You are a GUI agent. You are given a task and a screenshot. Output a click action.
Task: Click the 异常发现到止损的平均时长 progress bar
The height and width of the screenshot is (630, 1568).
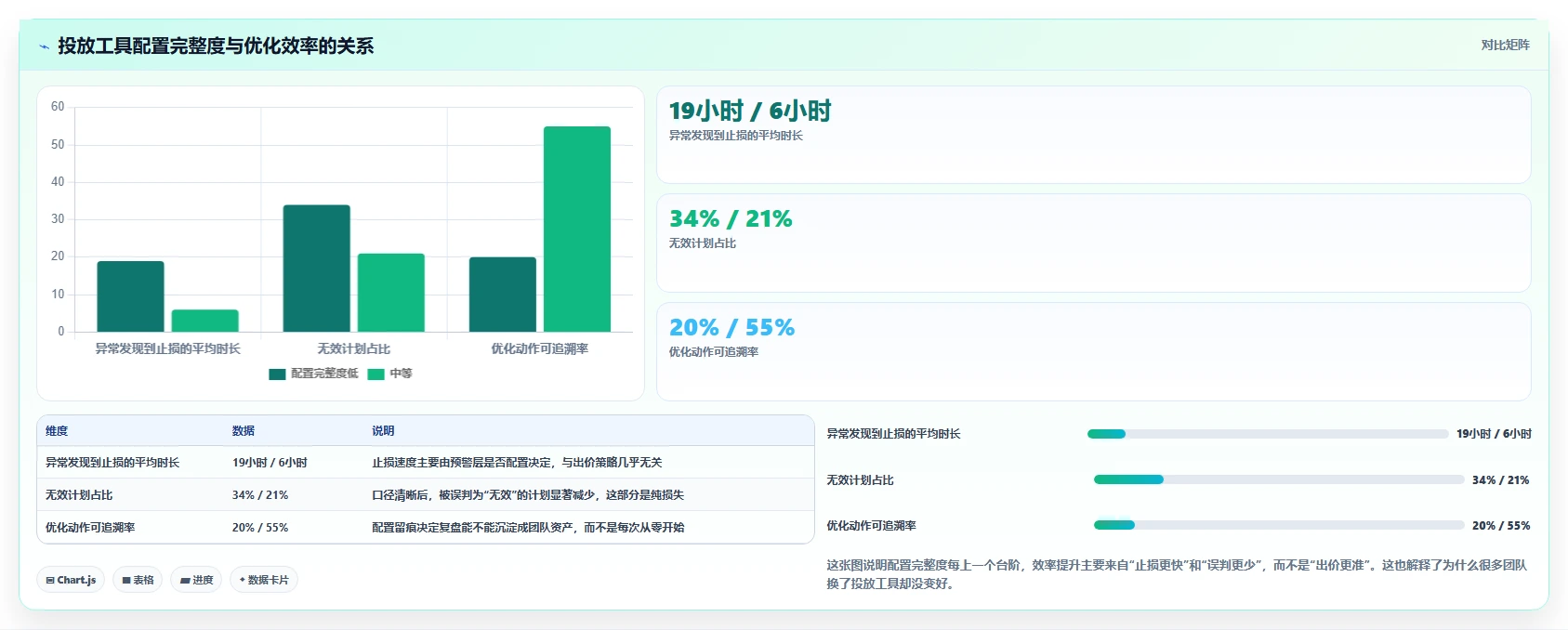pyautogui.click(x=1268, y=434)
